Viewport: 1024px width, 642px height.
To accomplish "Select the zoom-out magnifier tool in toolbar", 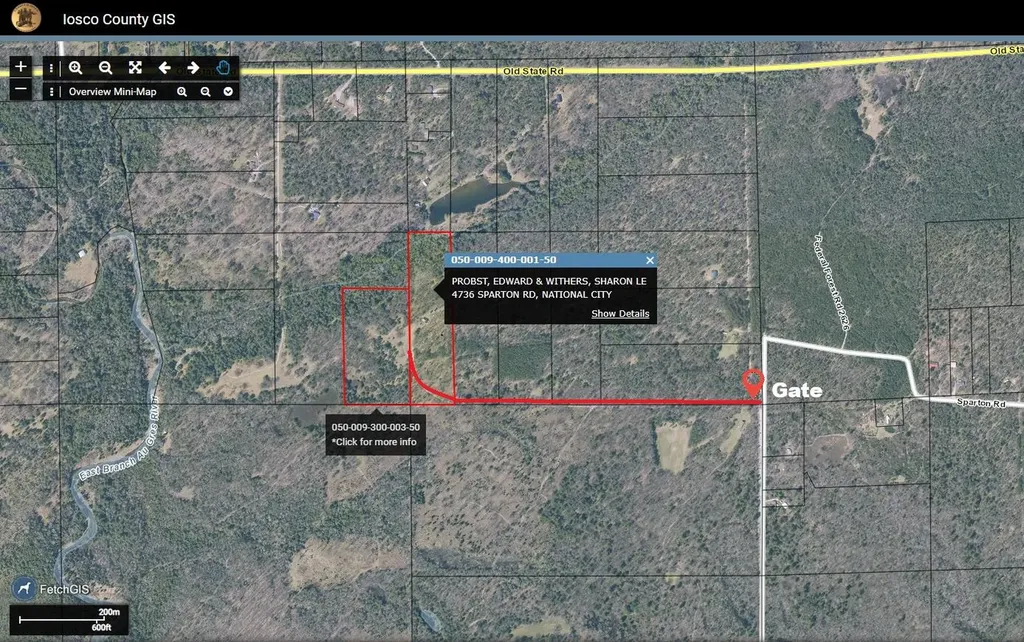I will coord(105,68).
